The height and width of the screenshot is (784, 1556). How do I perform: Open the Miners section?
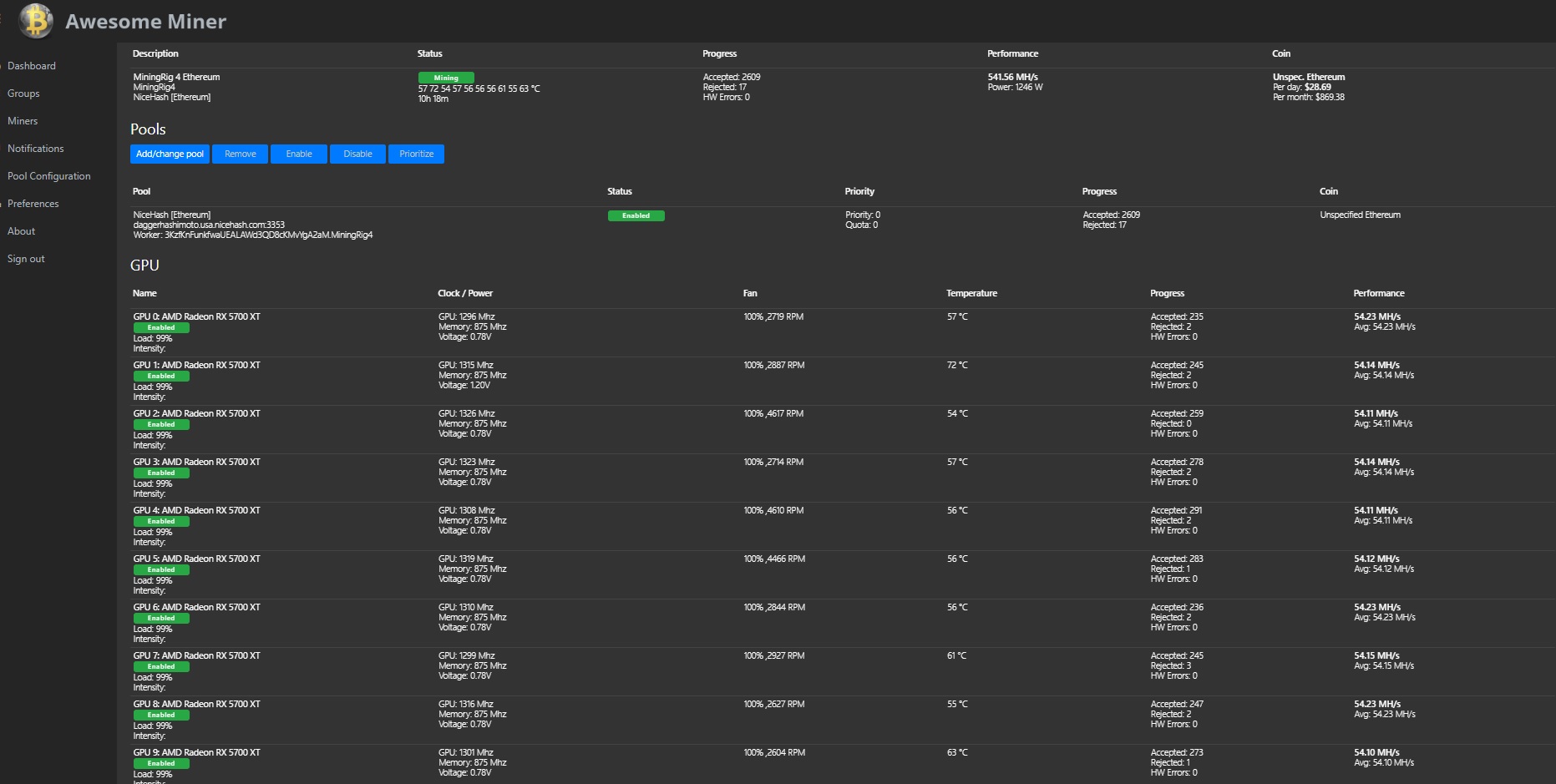(x=23, y=121)
